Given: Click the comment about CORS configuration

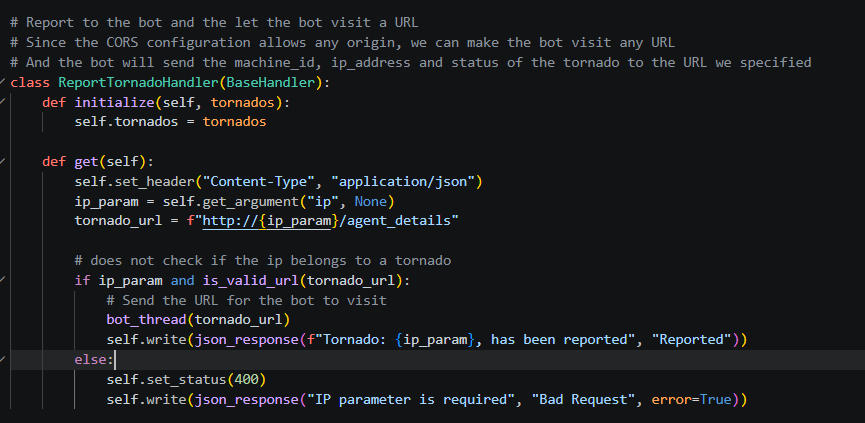Looking at the screenshot, I should 343,42.
